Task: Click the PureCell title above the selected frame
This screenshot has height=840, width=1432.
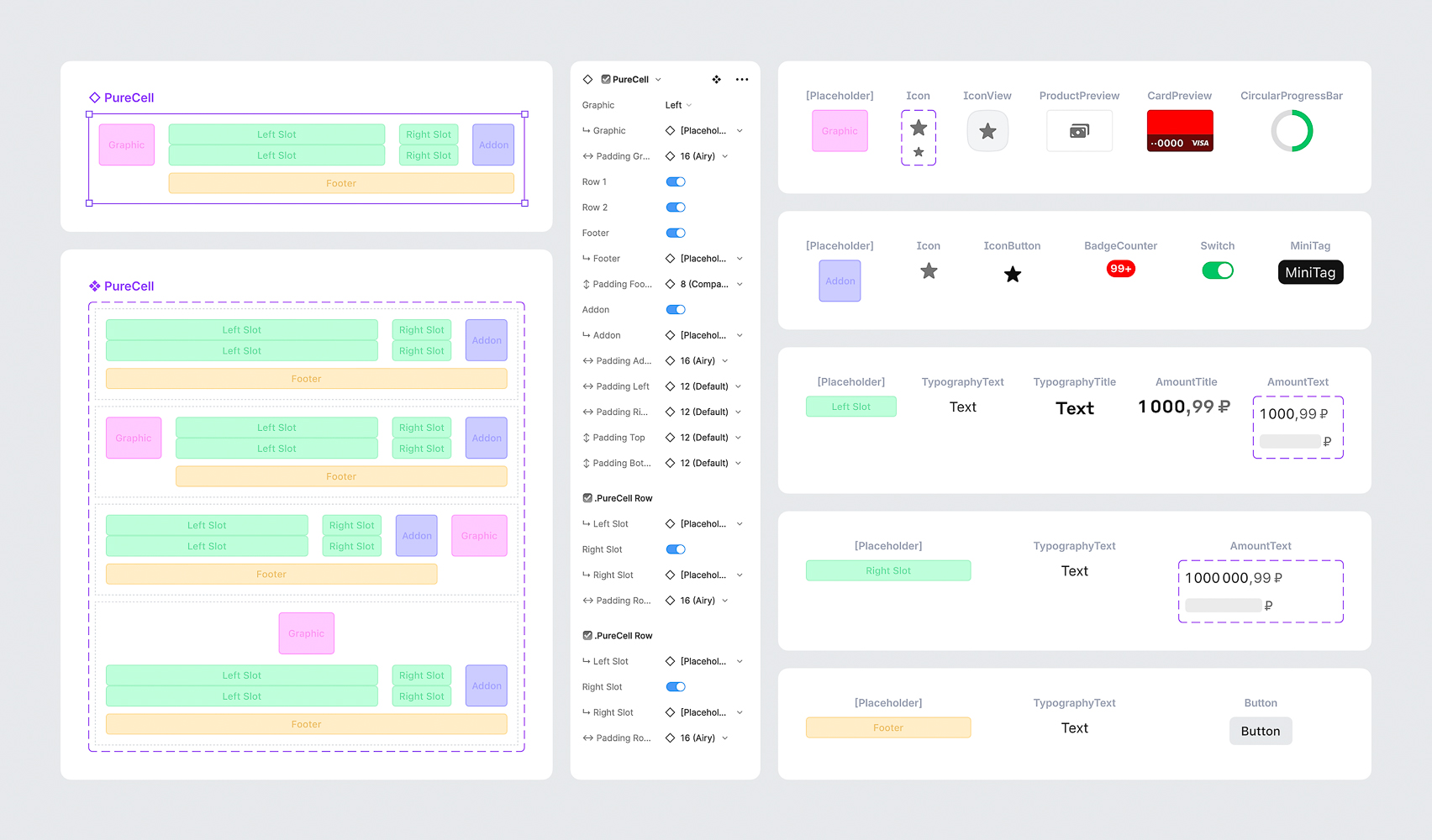Action: [129, 97]
